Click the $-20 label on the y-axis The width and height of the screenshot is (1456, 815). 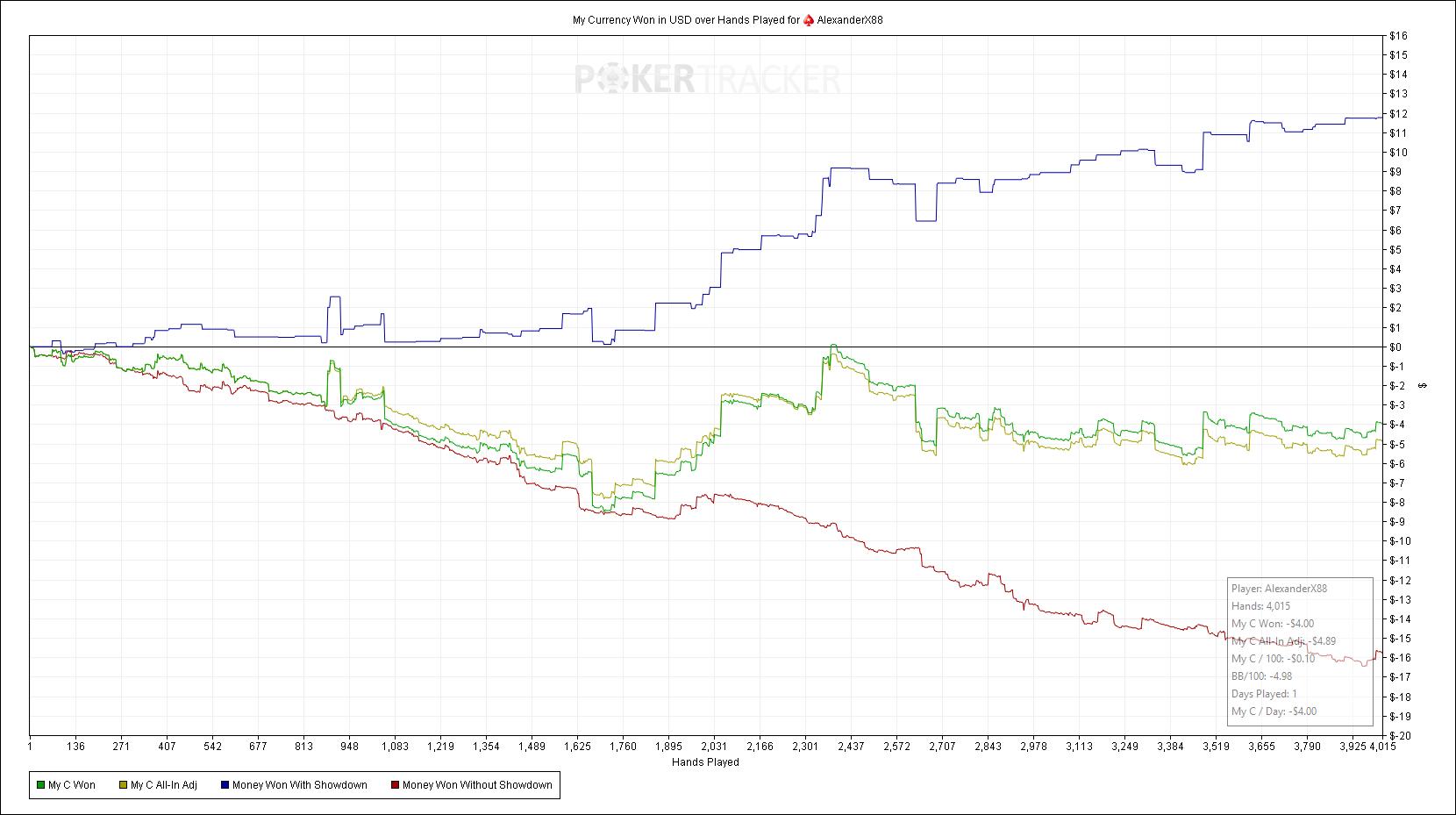[1400, 736]
